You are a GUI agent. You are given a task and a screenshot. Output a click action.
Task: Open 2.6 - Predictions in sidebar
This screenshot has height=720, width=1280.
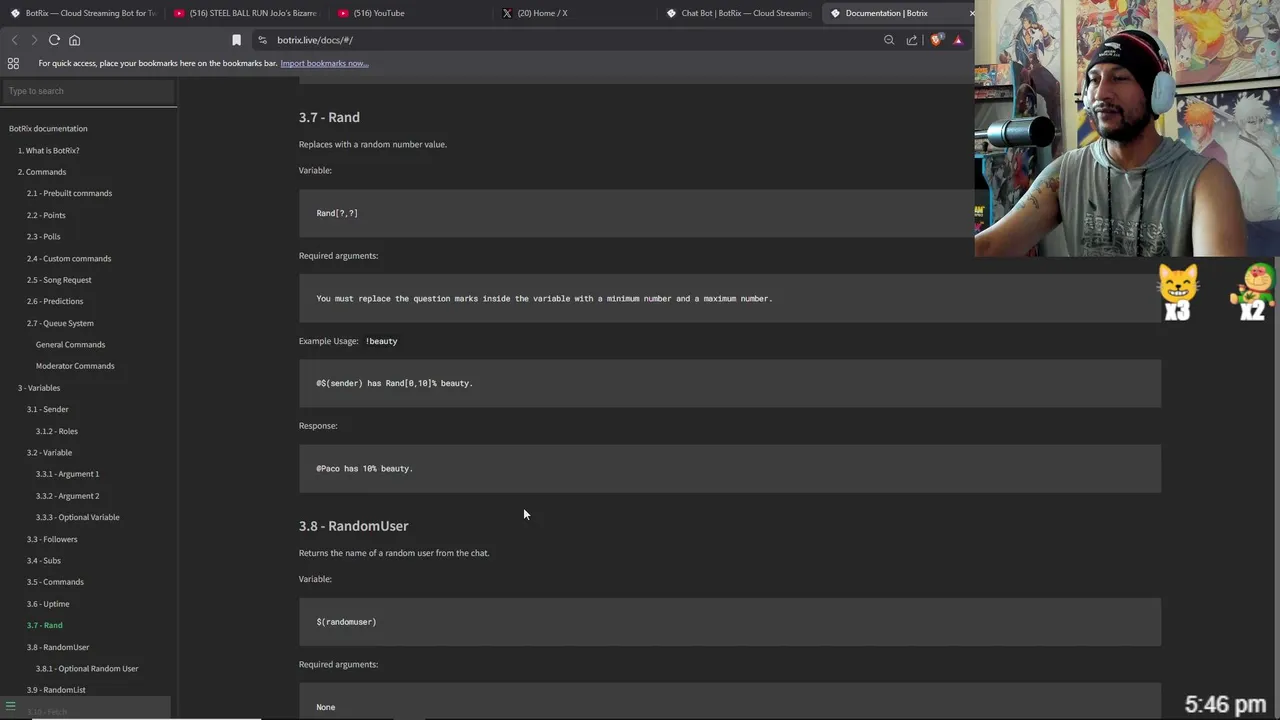55,301
